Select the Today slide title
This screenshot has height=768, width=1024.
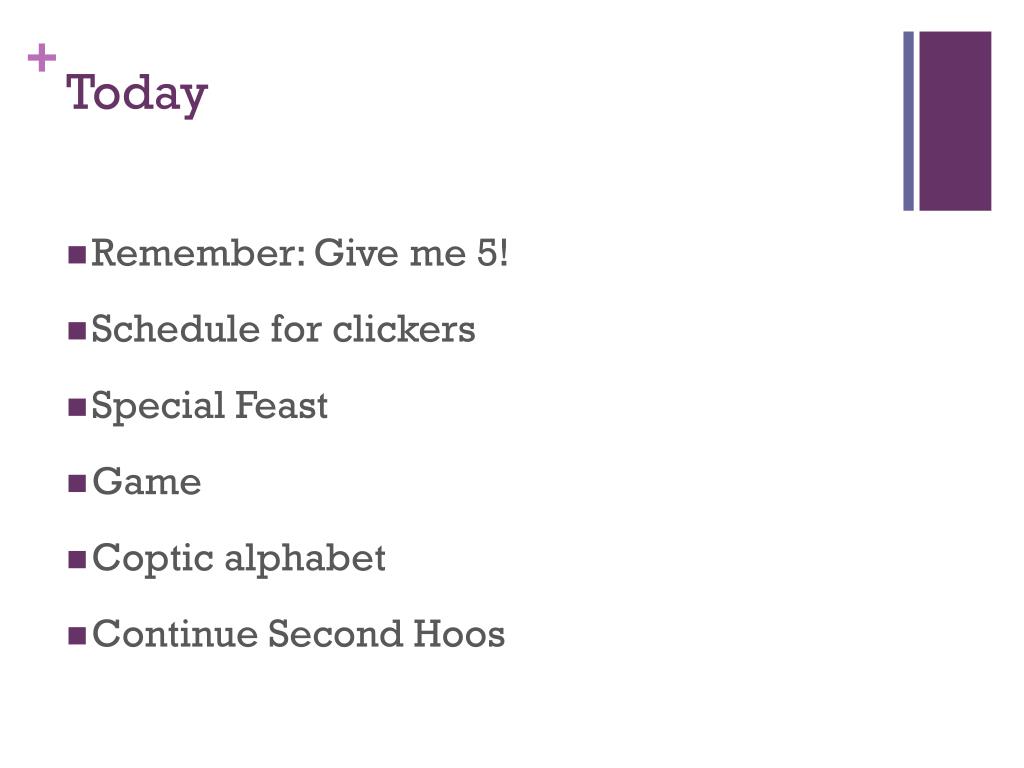click(136, 93)
